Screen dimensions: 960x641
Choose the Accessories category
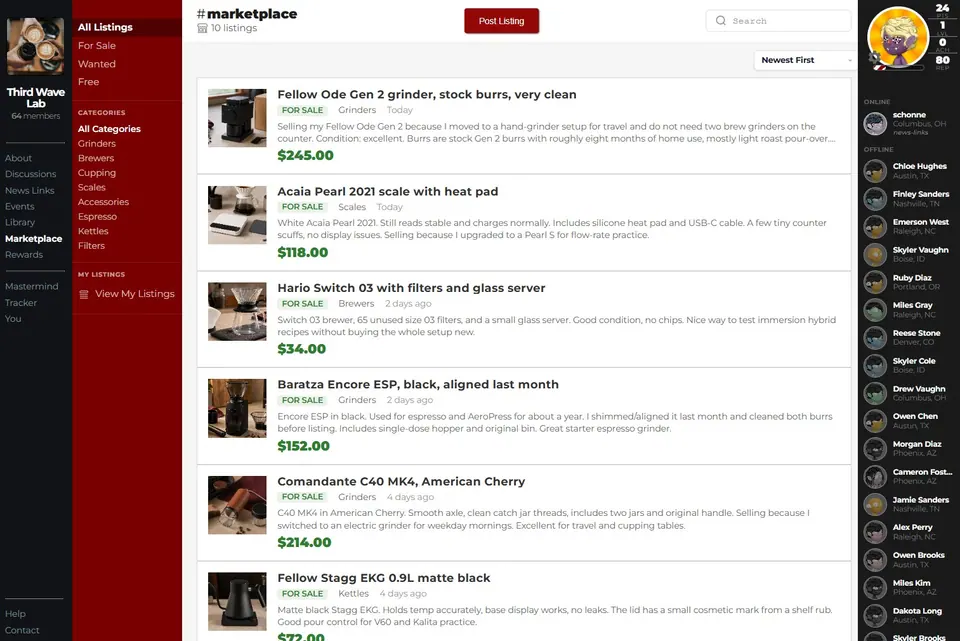[103, 202]
